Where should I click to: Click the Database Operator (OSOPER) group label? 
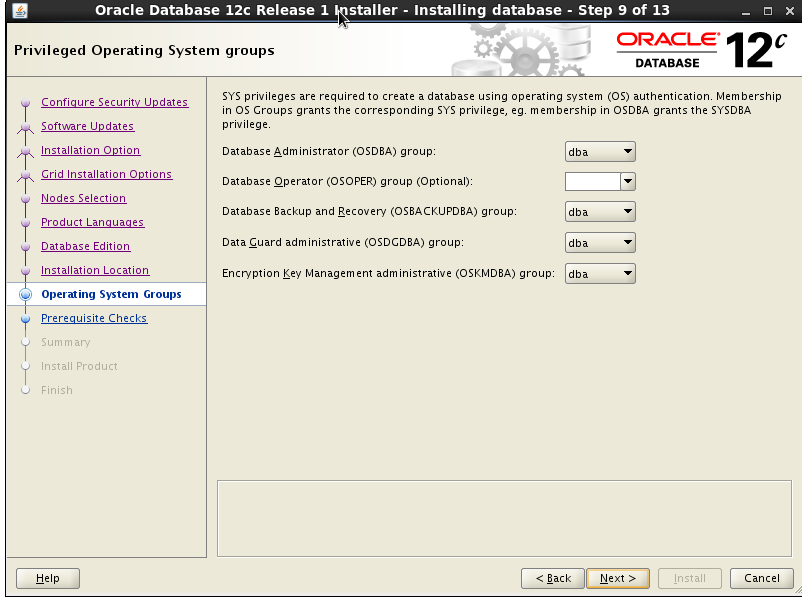coord(347,182)
